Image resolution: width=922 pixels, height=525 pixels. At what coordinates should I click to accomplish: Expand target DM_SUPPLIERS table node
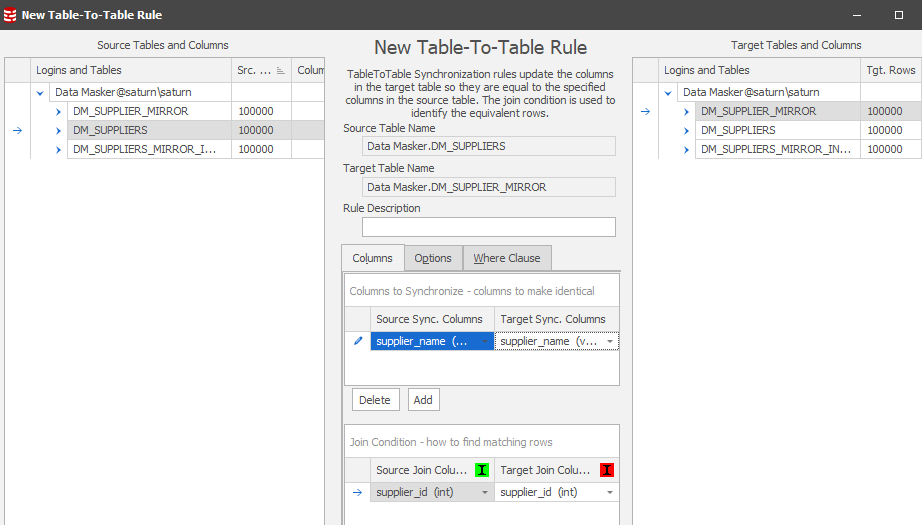click(x=687, y=131)
